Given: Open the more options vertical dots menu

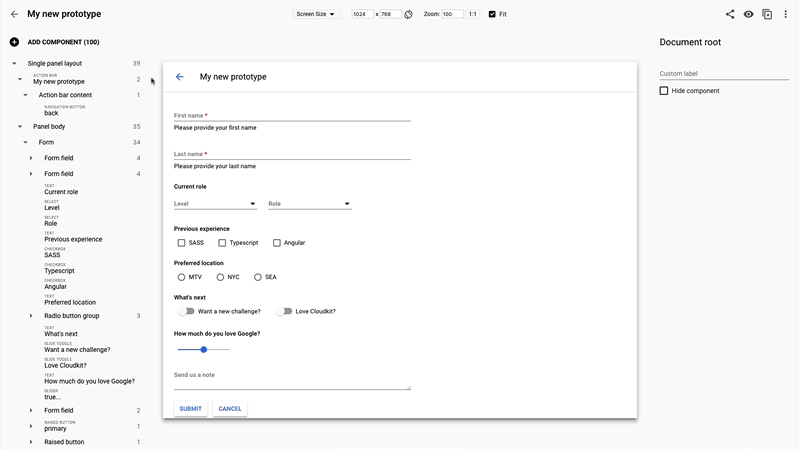Looking at the screenshot, I should [786, 14].
